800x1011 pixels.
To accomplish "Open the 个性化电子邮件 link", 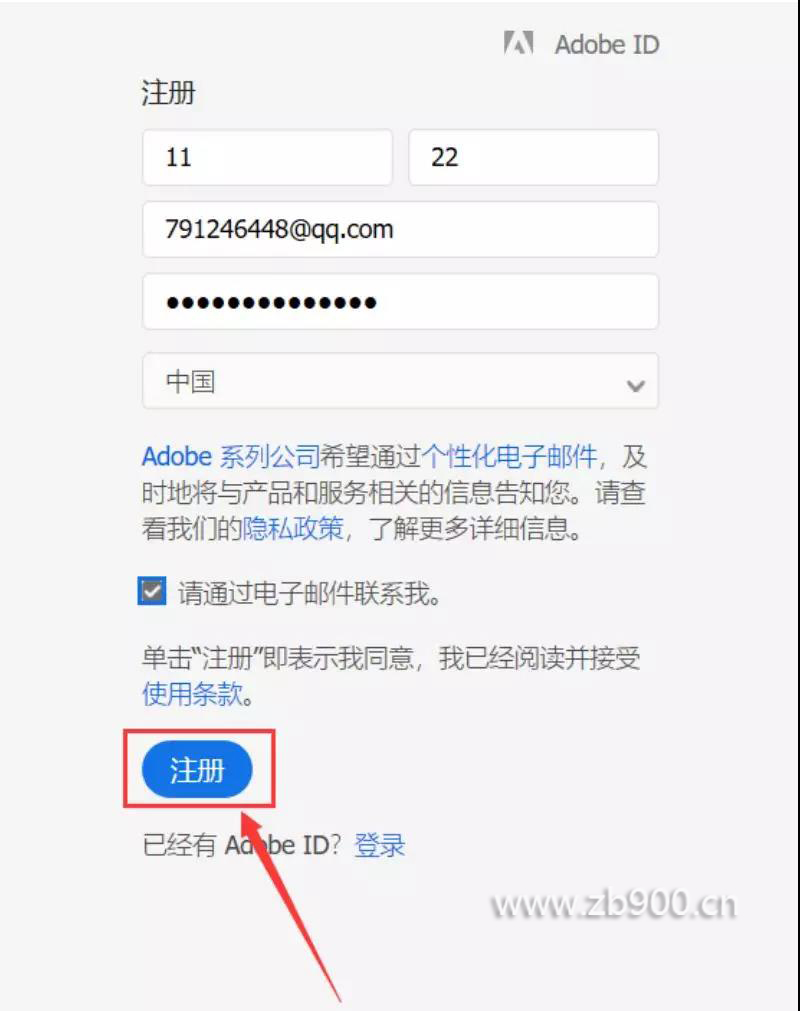I will (509, 456).
